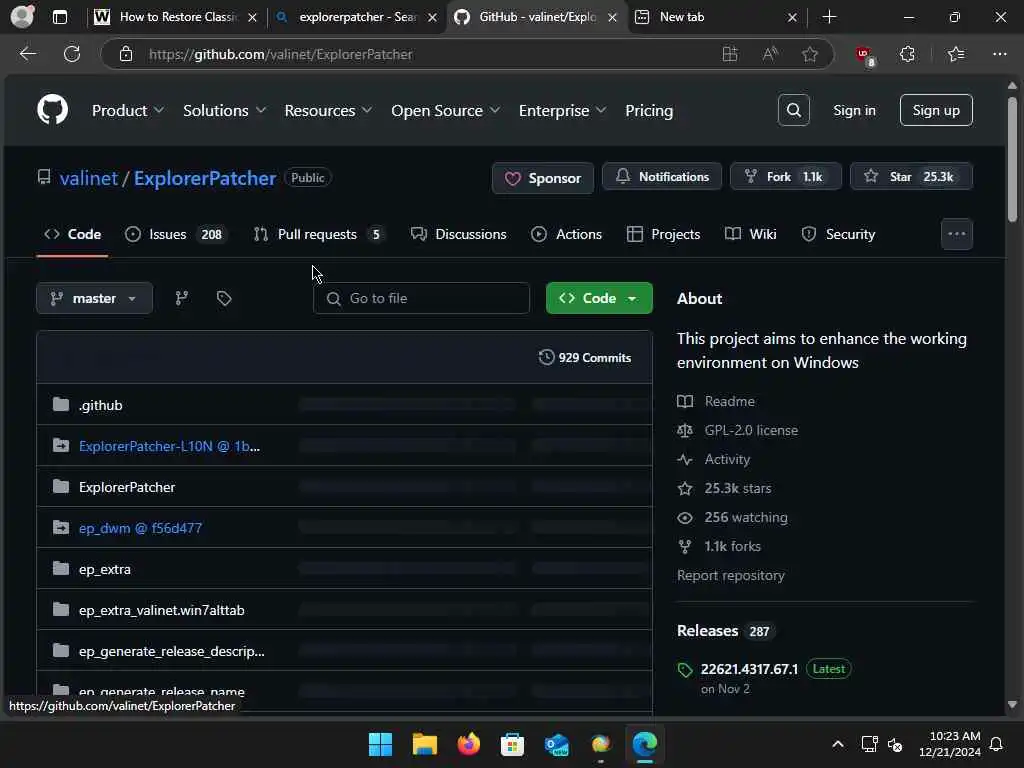Click the browser profile avatar

22,16
